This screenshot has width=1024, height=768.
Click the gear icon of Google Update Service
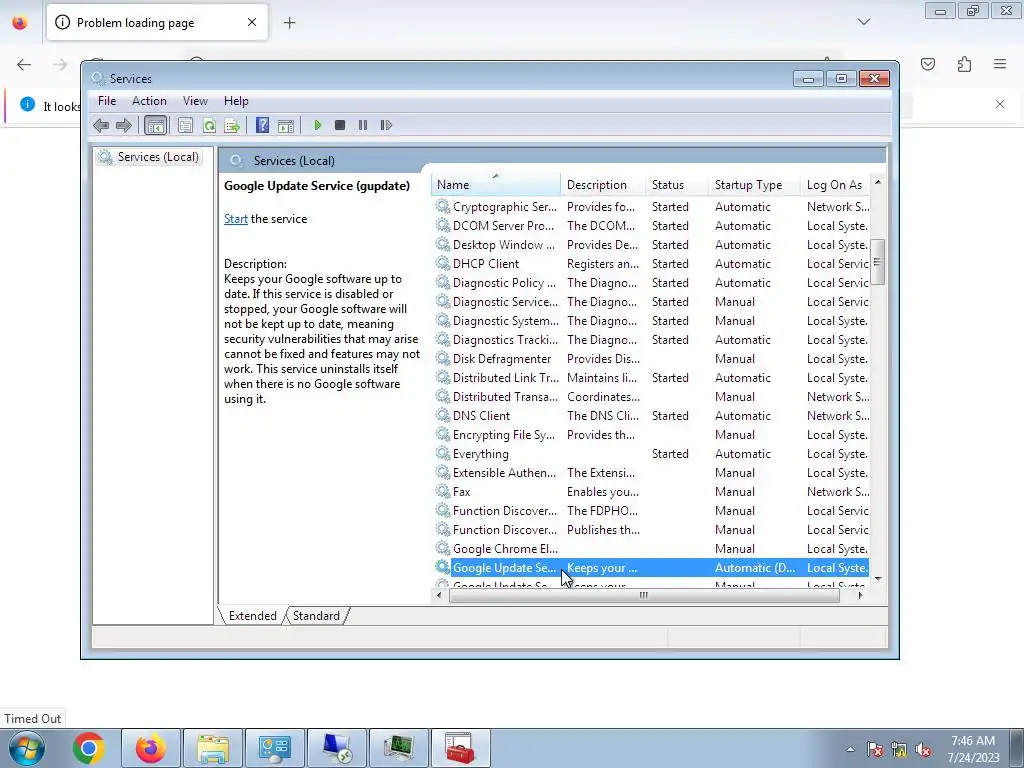[x=443, y=567]
